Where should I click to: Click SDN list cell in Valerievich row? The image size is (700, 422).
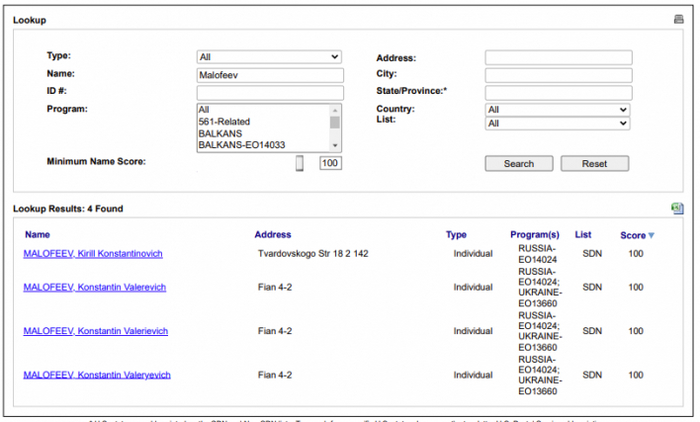pyautogui.click(x=592, y=331)
